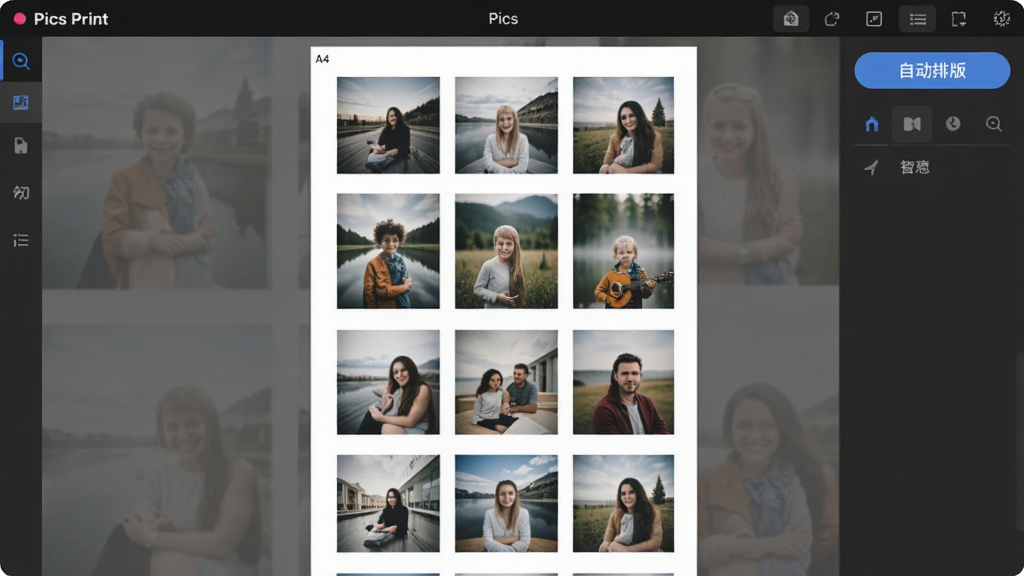Click the share arrow icon in top toolbar
This screenshot has width=1024, height=576.
tap(831, 19)
